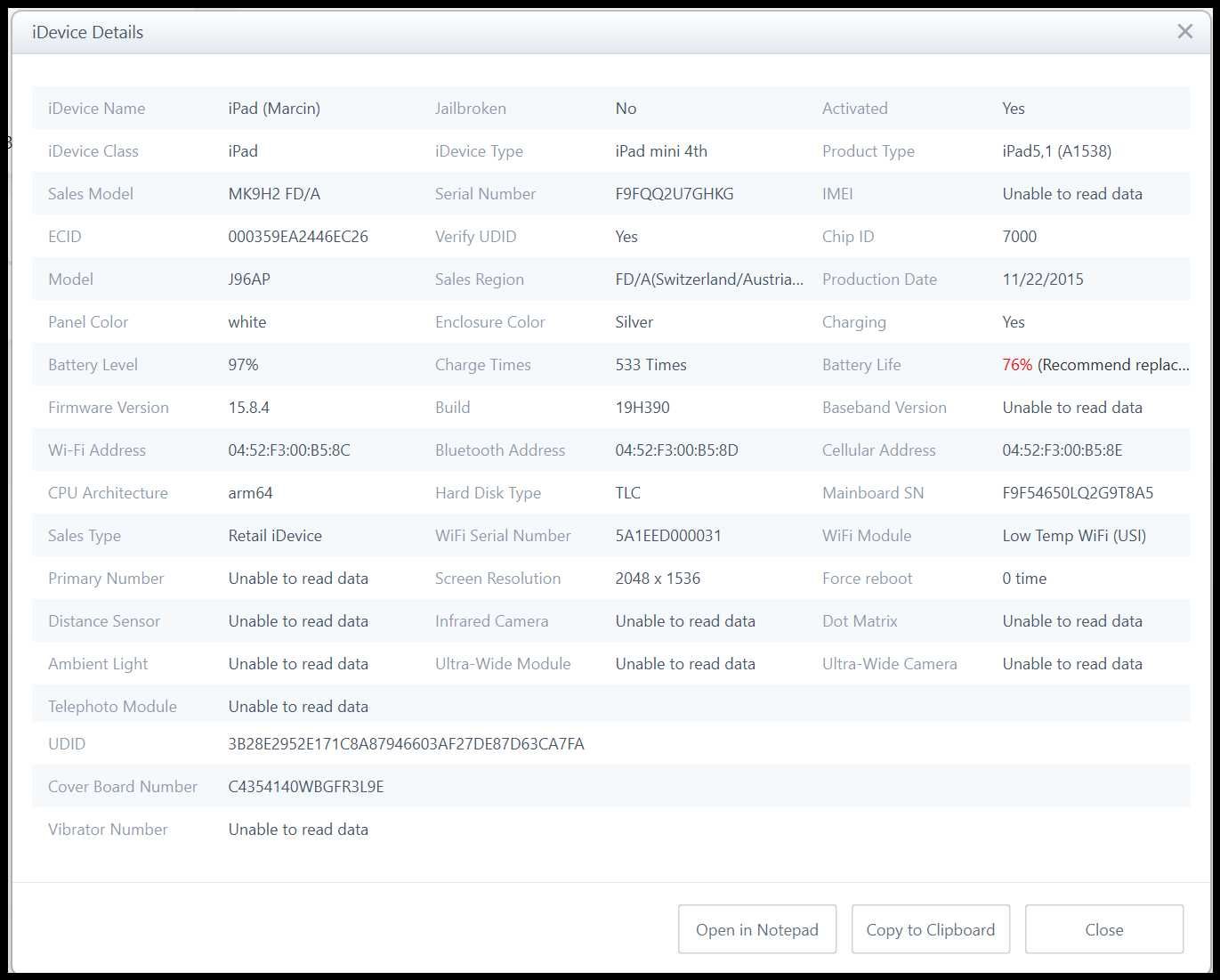
Task: Click the Ambient Light label
Action: (98, 664)
